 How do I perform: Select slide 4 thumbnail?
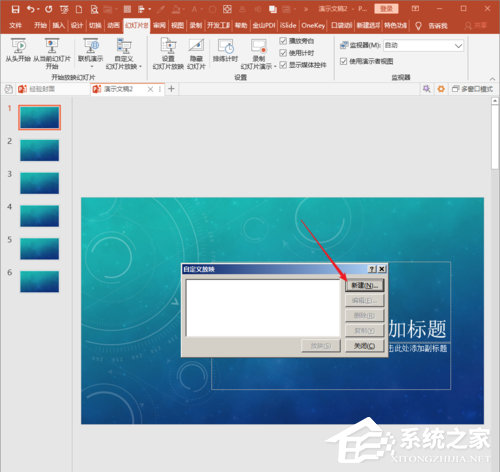pyautogui.click(x=39, y=216)
